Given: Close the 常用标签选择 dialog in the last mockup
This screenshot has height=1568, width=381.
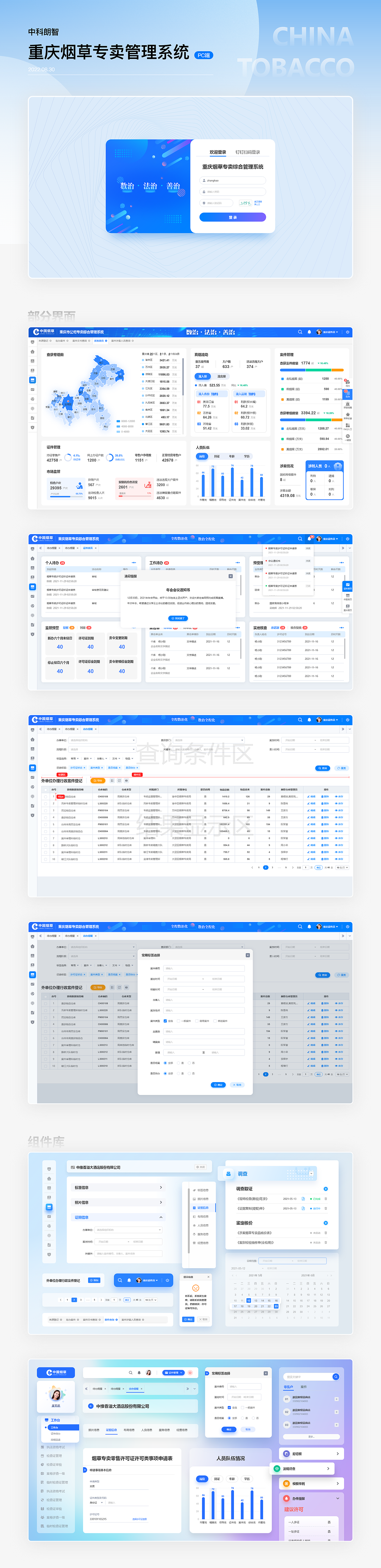Looking at the screenshot, I should click(x=266, y=1373).
